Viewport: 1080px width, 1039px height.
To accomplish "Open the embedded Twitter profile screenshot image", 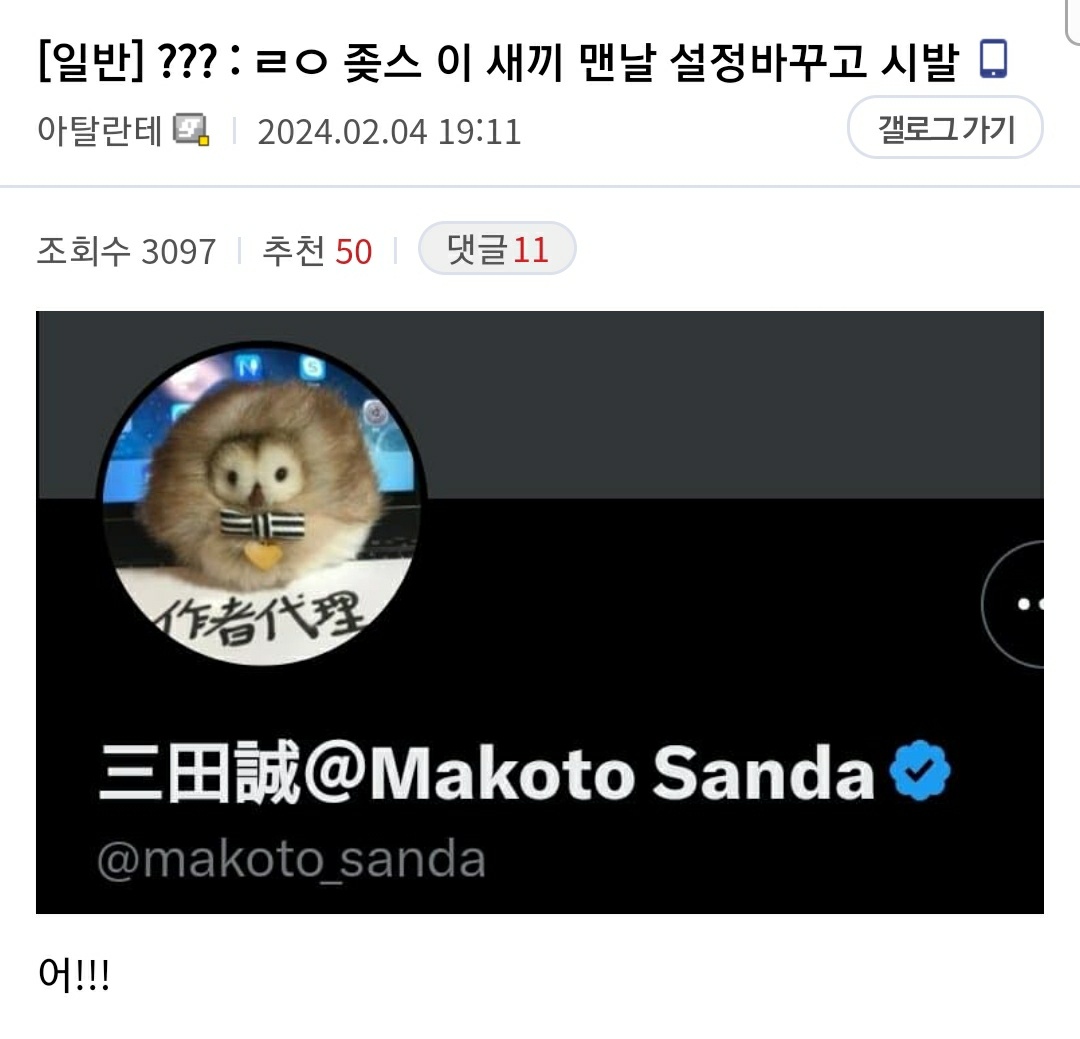I will (540, 613).
